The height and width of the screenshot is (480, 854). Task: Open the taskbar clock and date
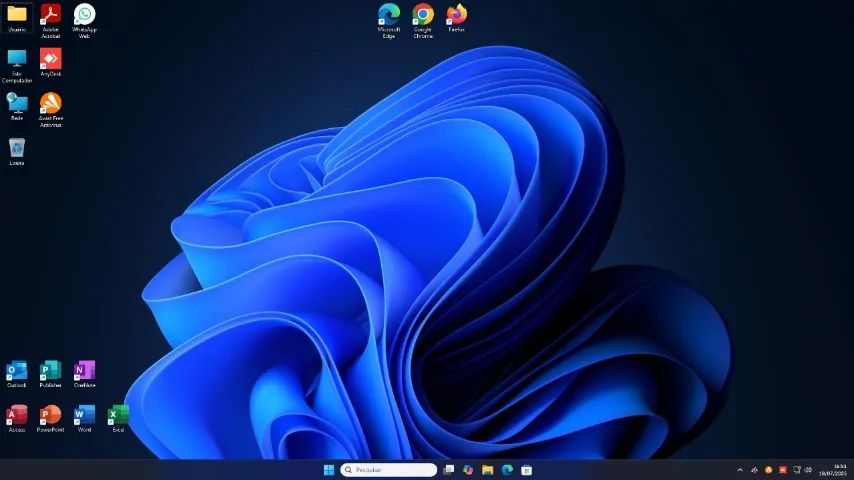click(833, 470)
